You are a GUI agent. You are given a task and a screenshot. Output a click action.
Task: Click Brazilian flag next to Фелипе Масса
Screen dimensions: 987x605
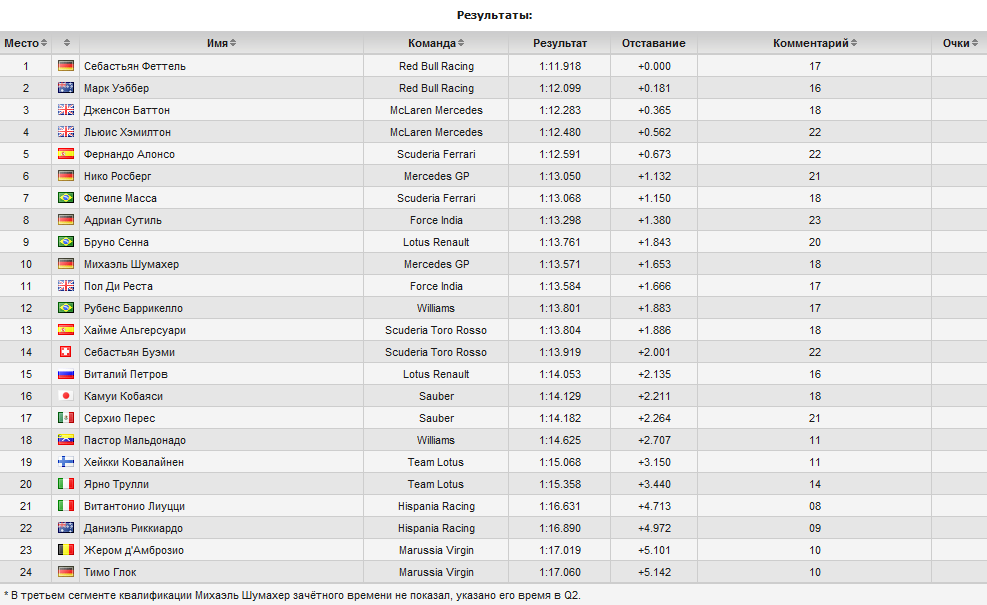[65, 198]
